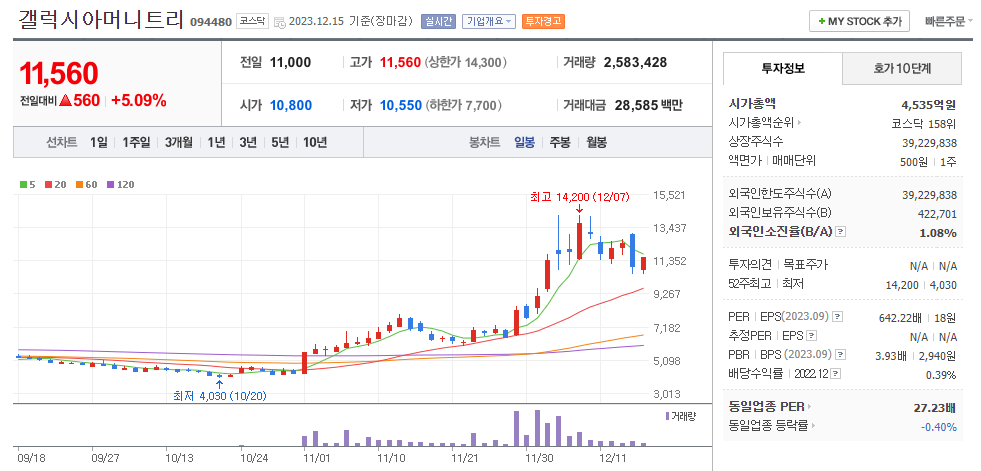Click the PBR value 3.93배
This screenshot has height=471, width=981.
pos(891,355)
